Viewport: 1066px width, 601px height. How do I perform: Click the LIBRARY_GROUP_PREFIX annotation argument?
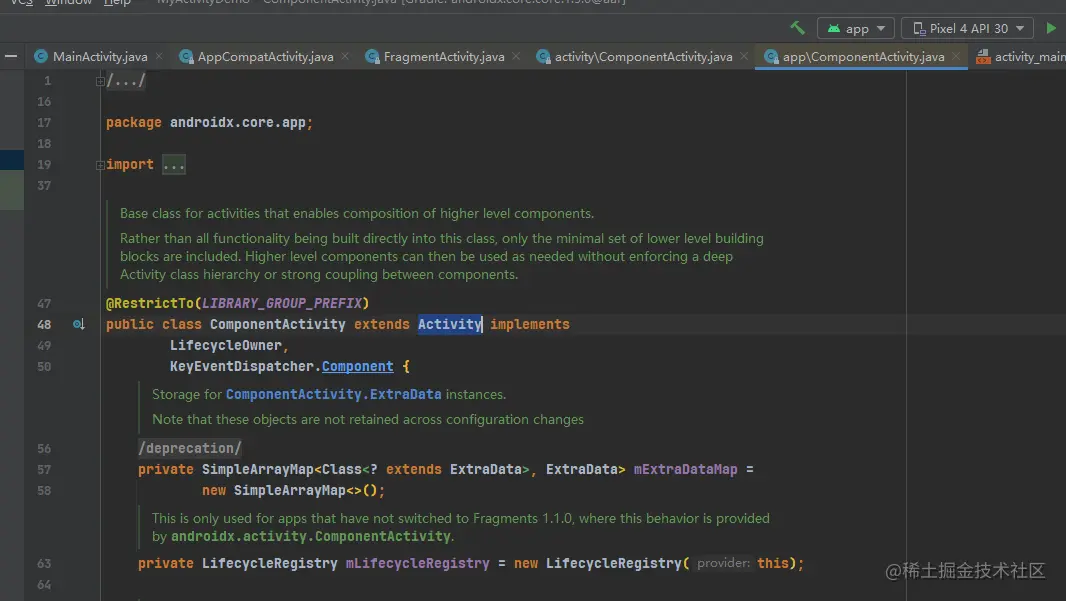[x=281, y=303]
